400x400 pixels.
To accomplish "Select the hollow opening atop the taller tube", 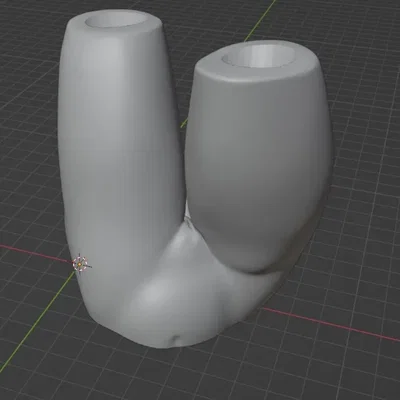I will pos(117,21).
